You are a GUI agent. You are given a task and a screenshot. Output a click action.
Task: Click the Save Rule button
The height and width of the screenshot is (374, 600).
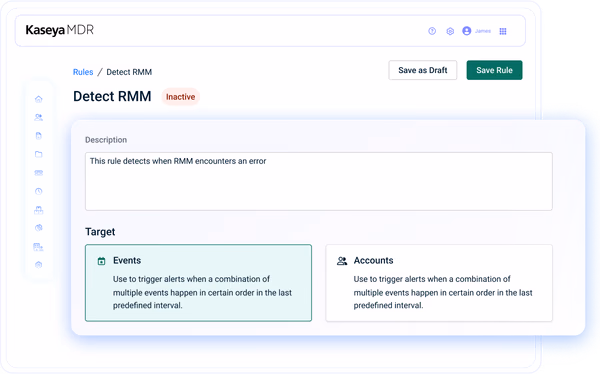pos(494,70)
